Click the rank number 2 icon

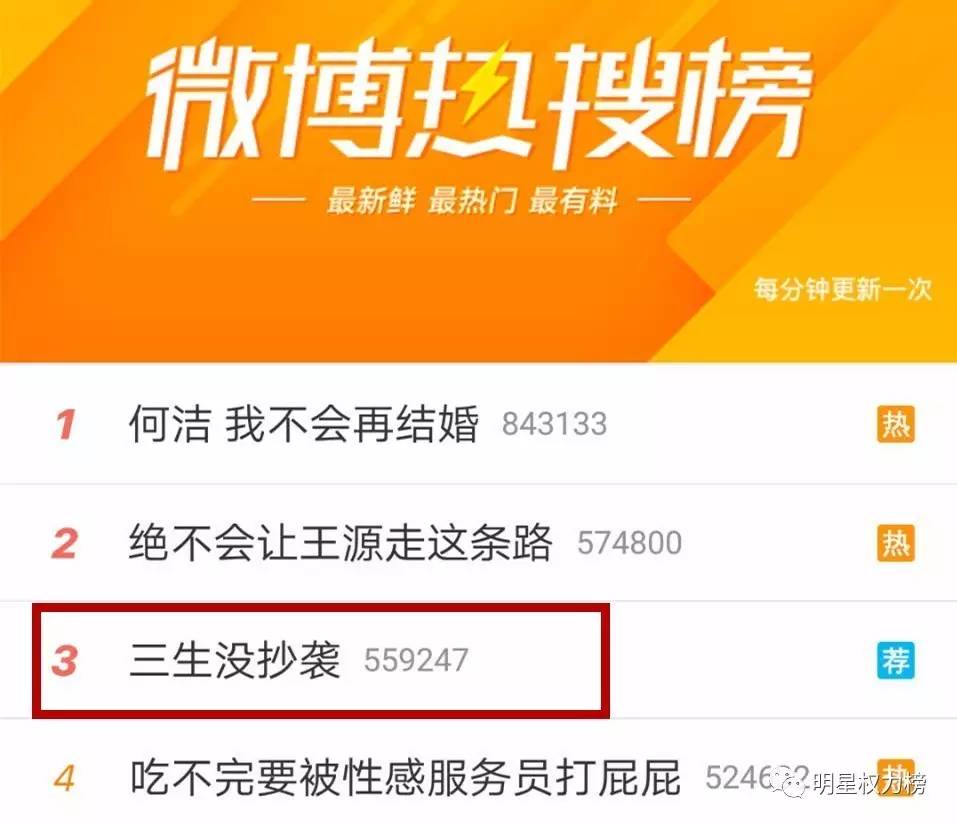(65, 543)
